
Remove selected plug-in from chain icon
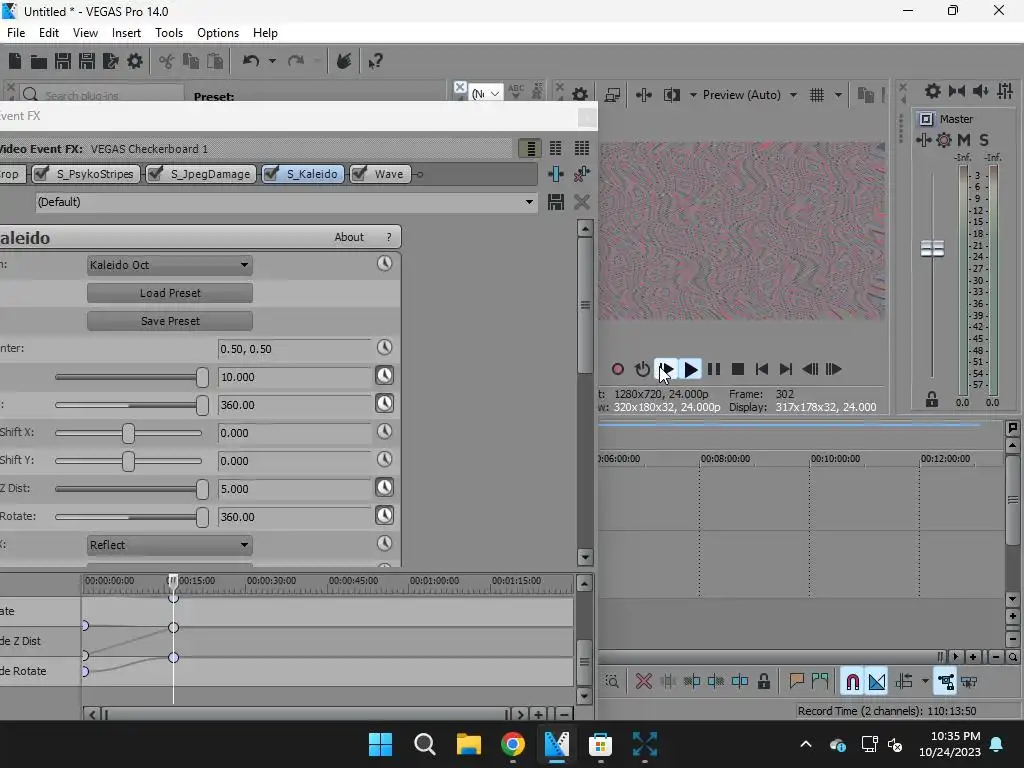[x=581, y=174]
